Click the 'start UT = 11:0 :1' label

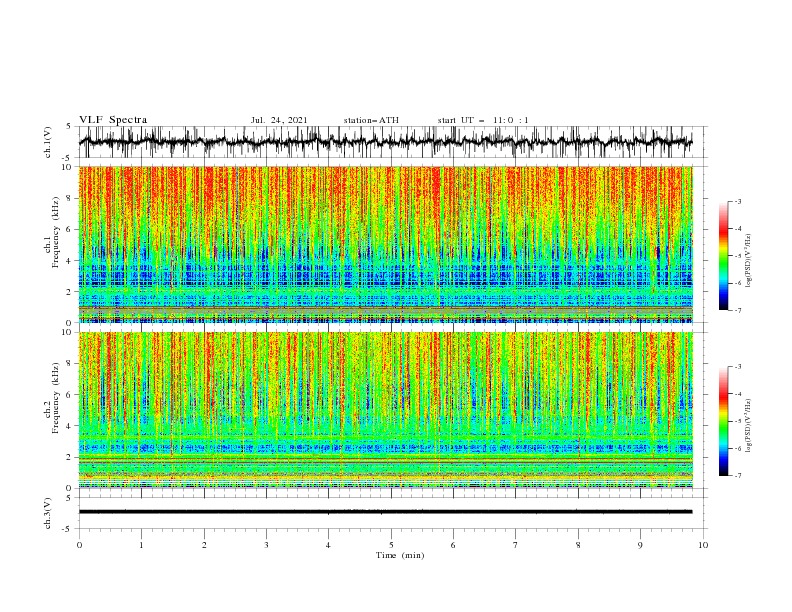(483, 120)
